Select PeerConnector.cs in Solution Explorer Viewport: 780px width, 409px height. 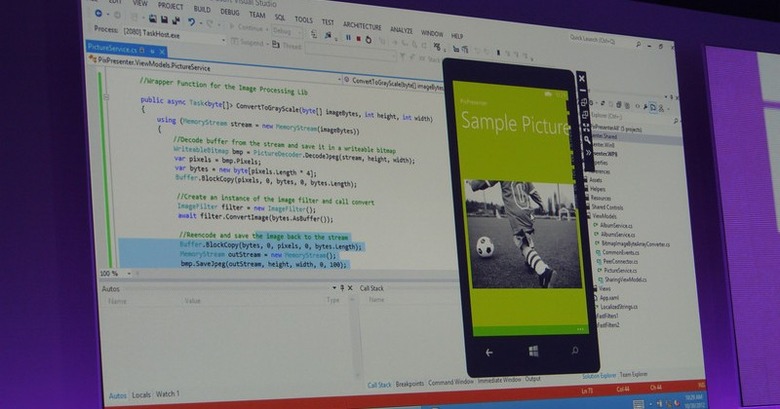tap(617, 261)
